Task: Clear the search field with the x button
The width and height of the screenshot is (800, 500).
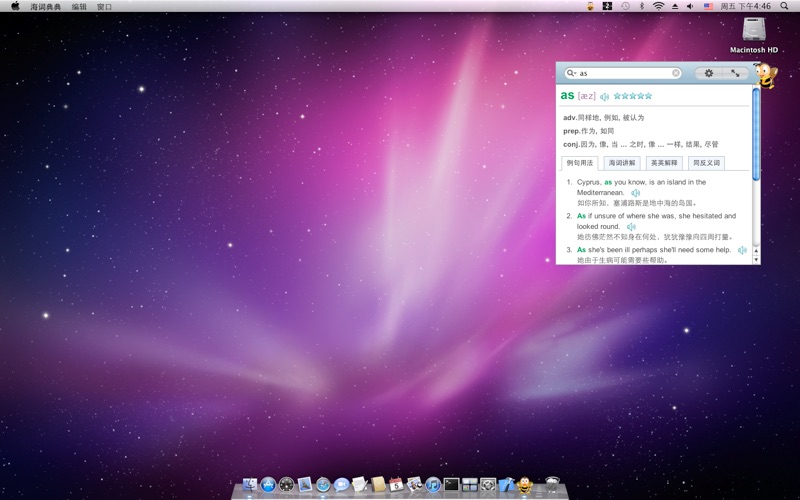Action: pyautogui.click(x=676, y=73)
